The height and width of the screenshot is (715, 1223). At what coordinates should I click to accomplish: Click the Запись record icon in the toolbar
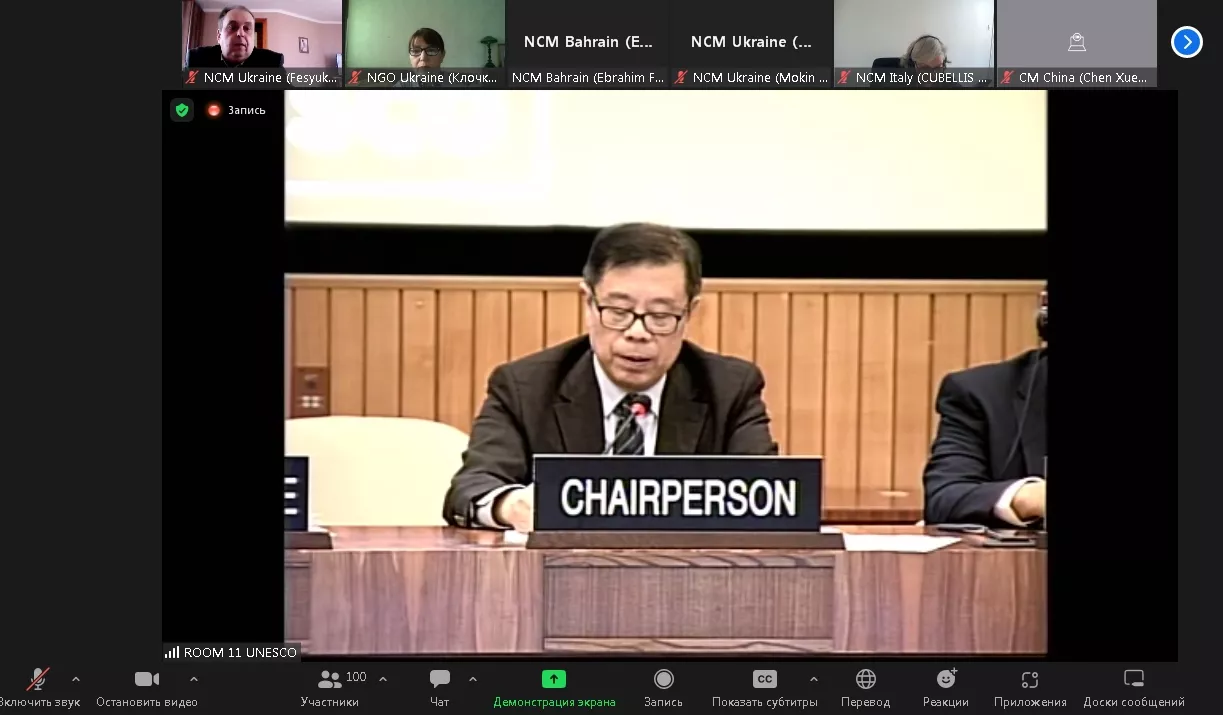pyautogui.click(x=663, y=680)
